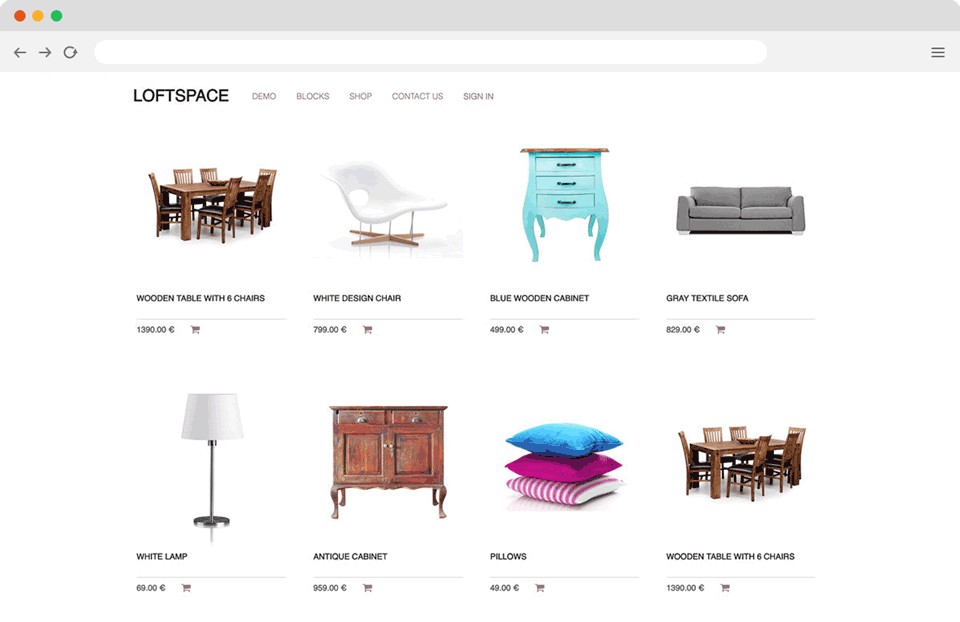Click cart icon beside White Design Chair price

[367, 329]
